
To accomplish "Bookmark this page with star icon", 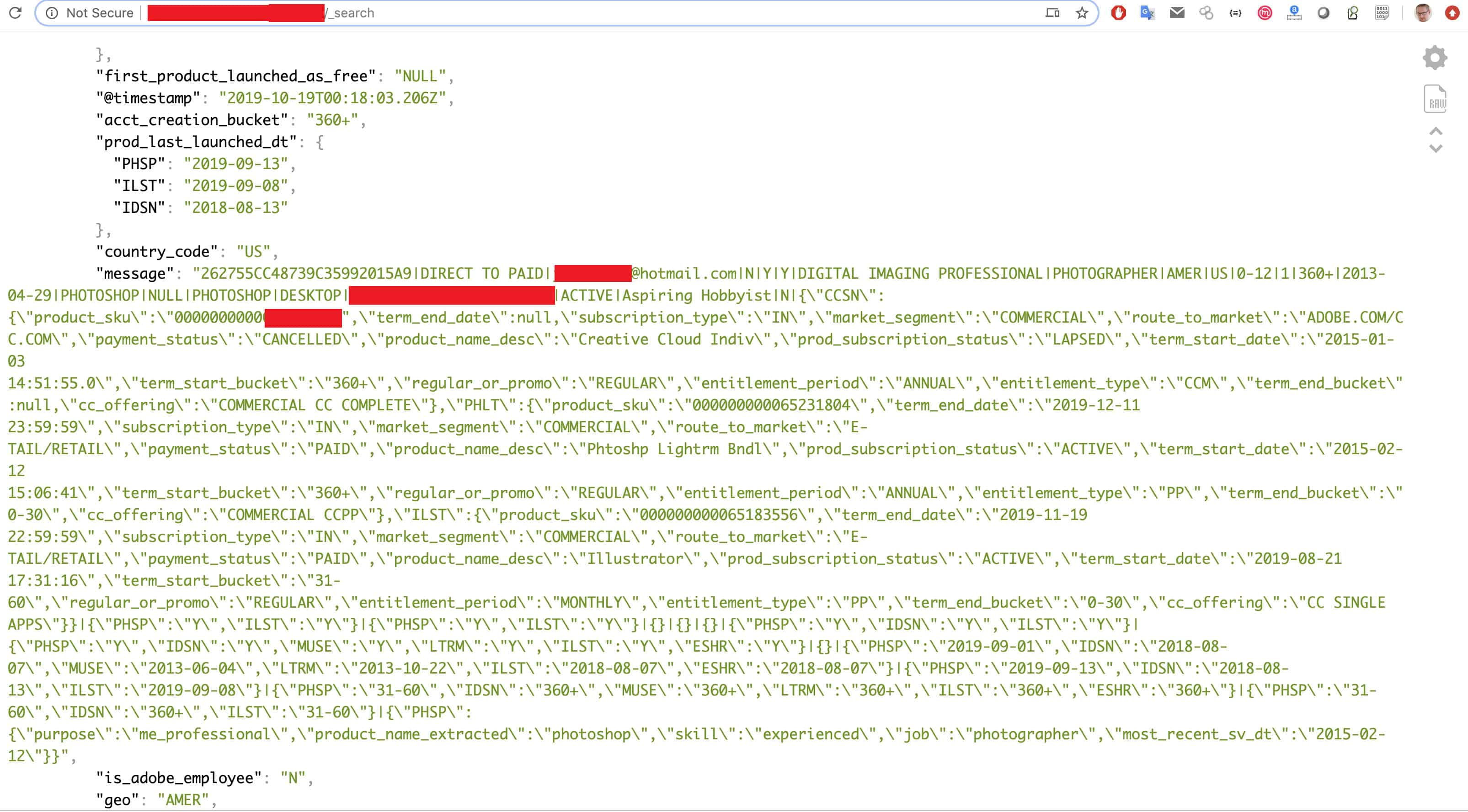I will point(1082,12).
